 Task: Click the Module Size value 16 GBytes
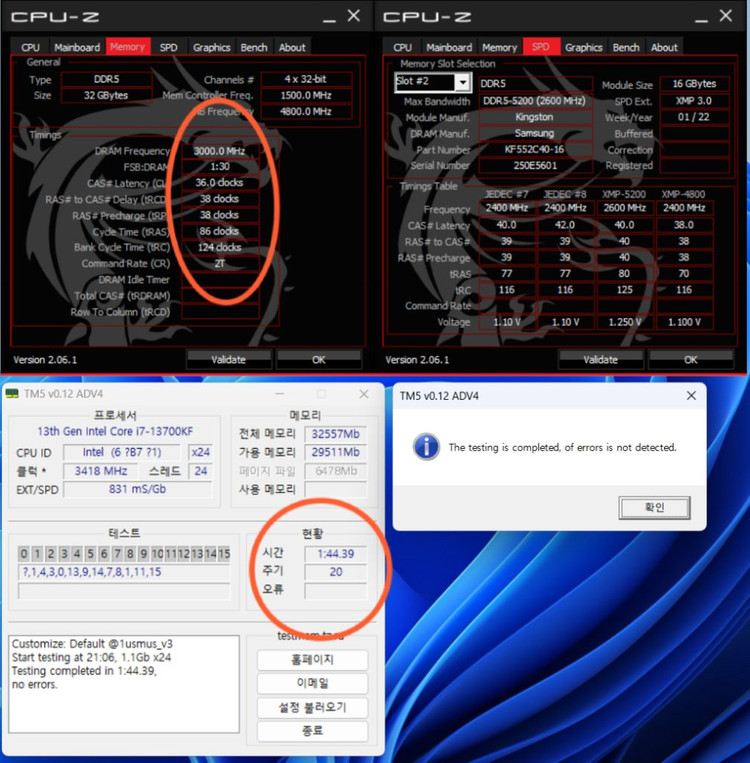click(x=694, y=84)
